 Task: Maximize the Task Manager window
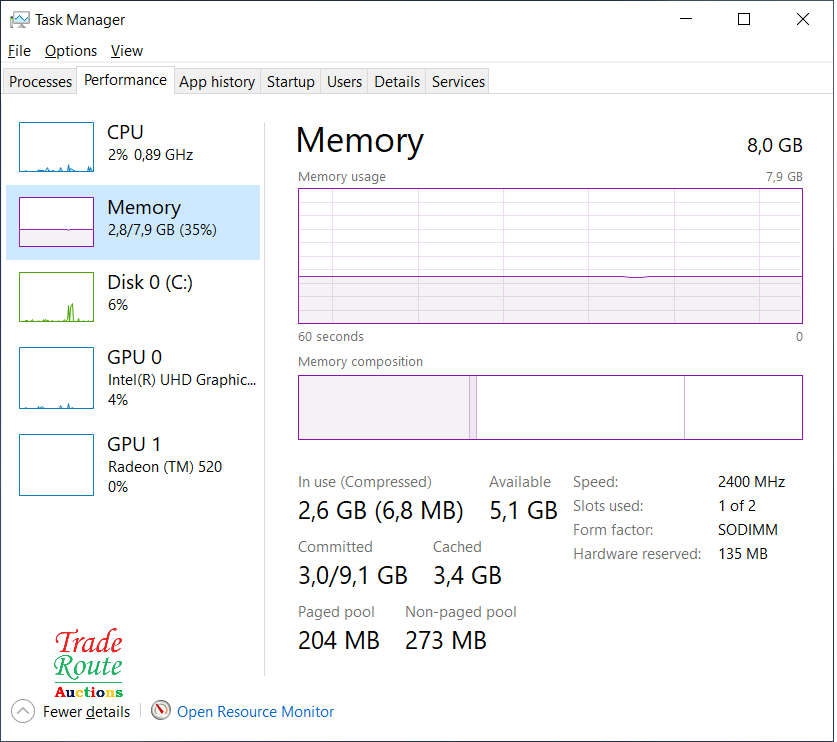[744, 19]
